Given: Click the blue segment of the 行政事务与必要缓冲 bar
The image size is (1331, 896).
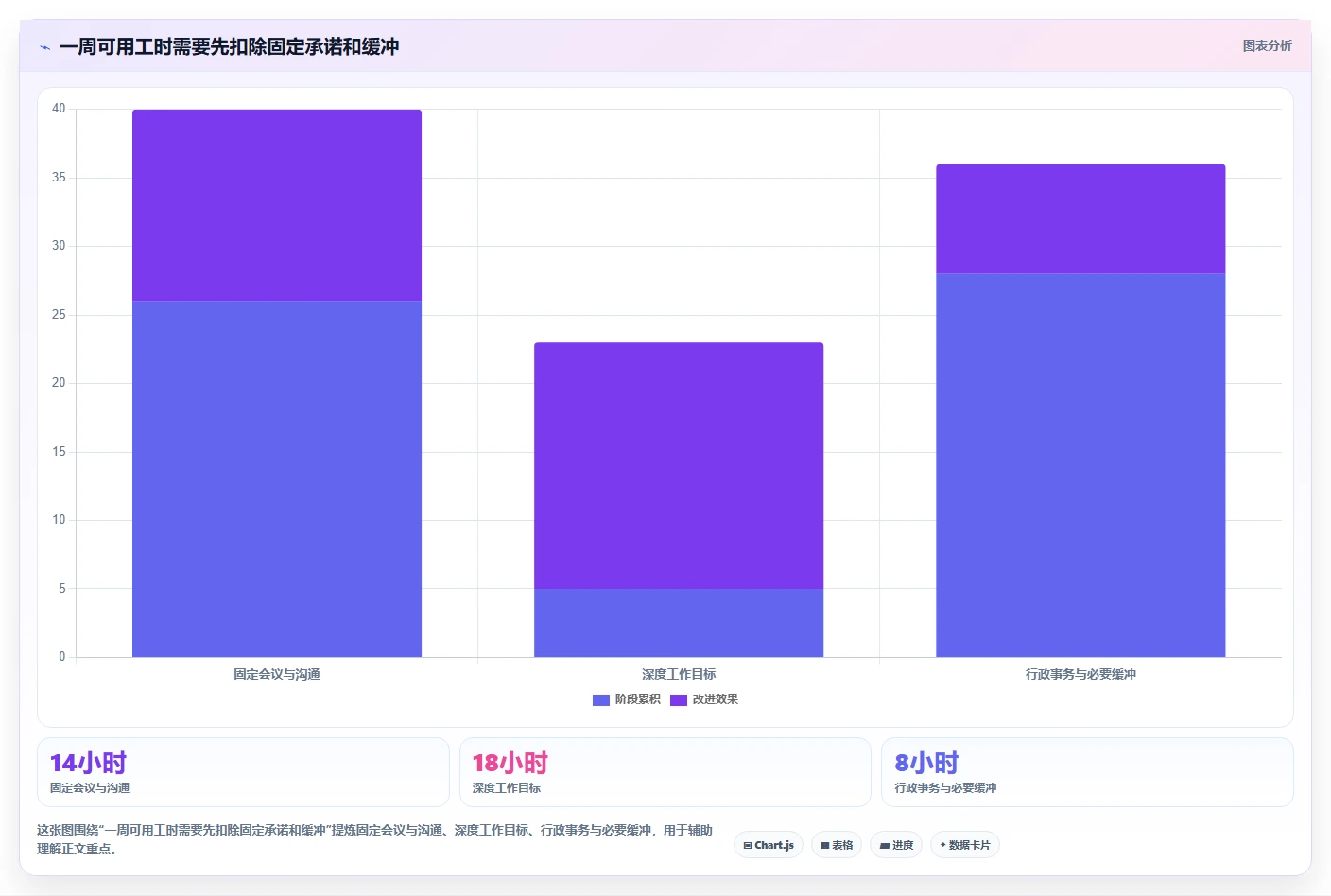Looking at the screenshot, I should pyautogui.click(x=1080, y=465).
